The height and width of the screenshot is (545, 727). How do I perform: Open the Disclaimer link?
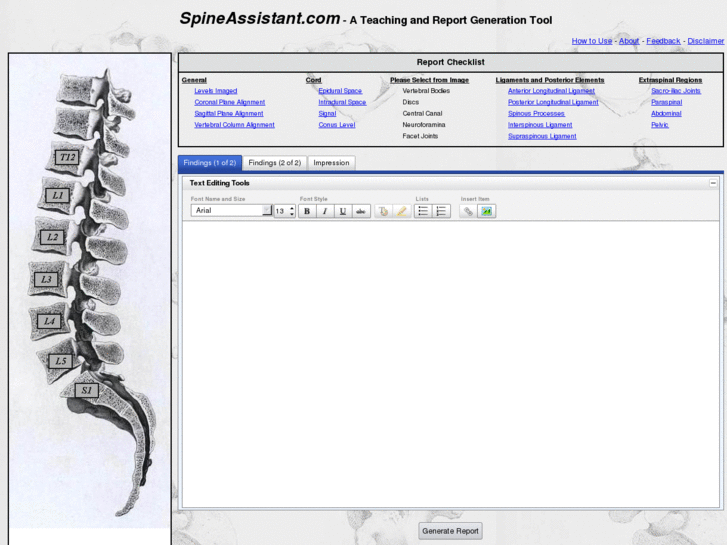point(705,41)
